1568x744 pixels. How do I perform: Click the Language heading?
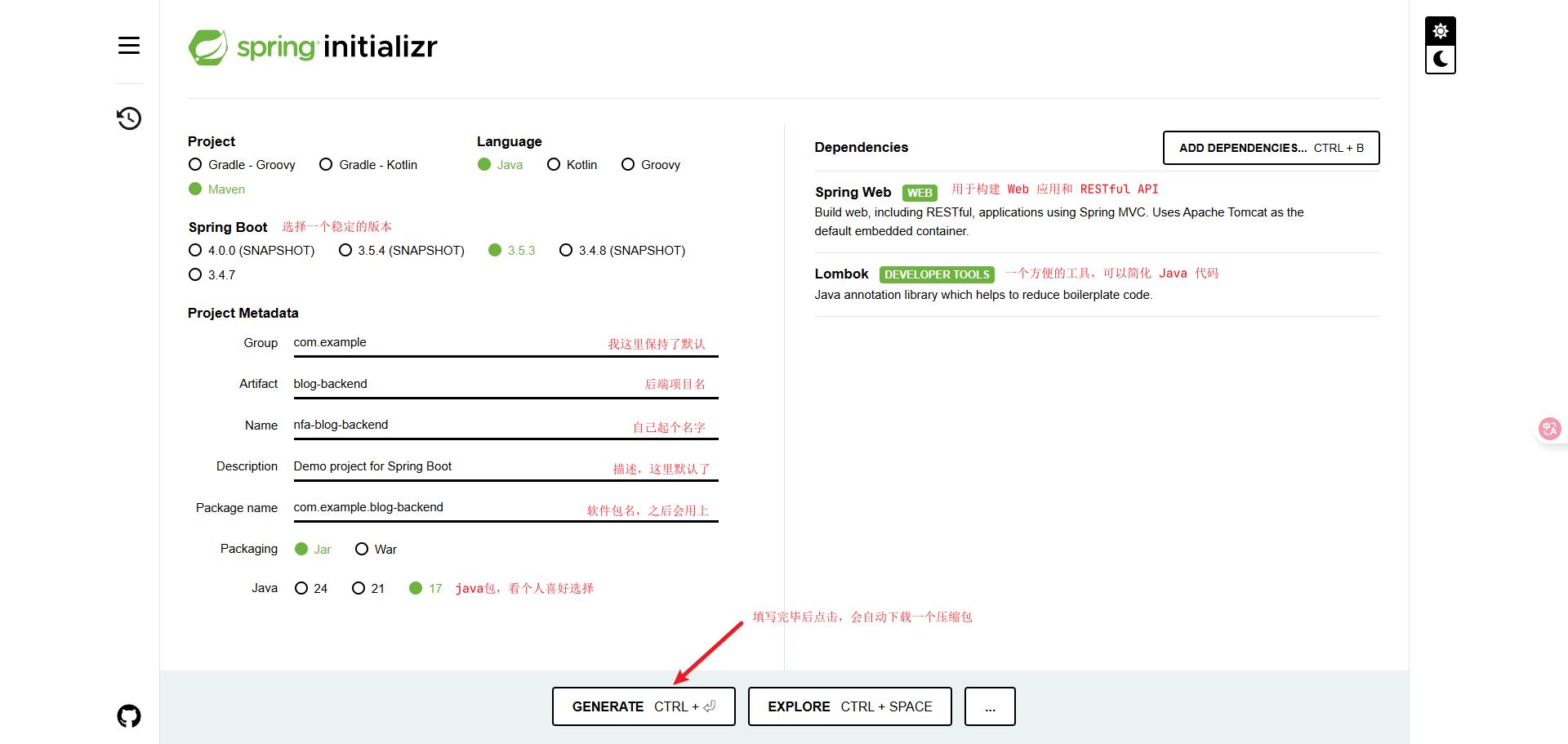[510, 141]
